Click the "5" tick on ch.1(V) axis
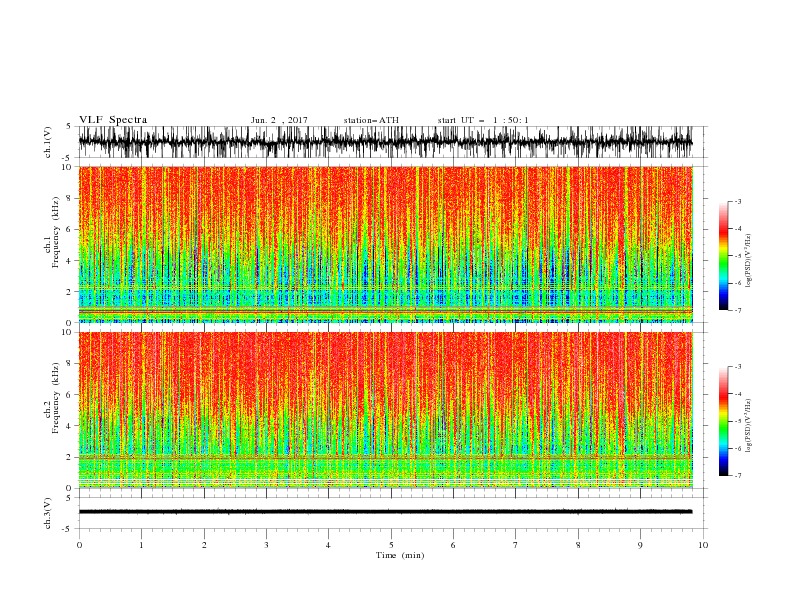The height and width of the screenshot is (612, 792). 69,126
